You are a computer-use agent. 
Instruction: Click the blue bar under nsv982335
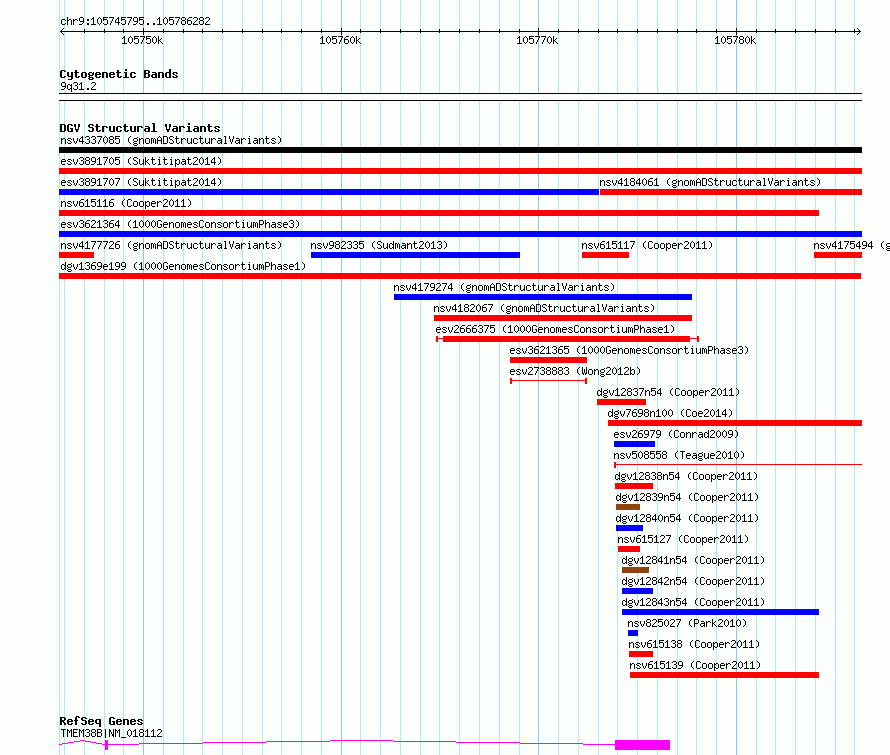coord(415,255)
